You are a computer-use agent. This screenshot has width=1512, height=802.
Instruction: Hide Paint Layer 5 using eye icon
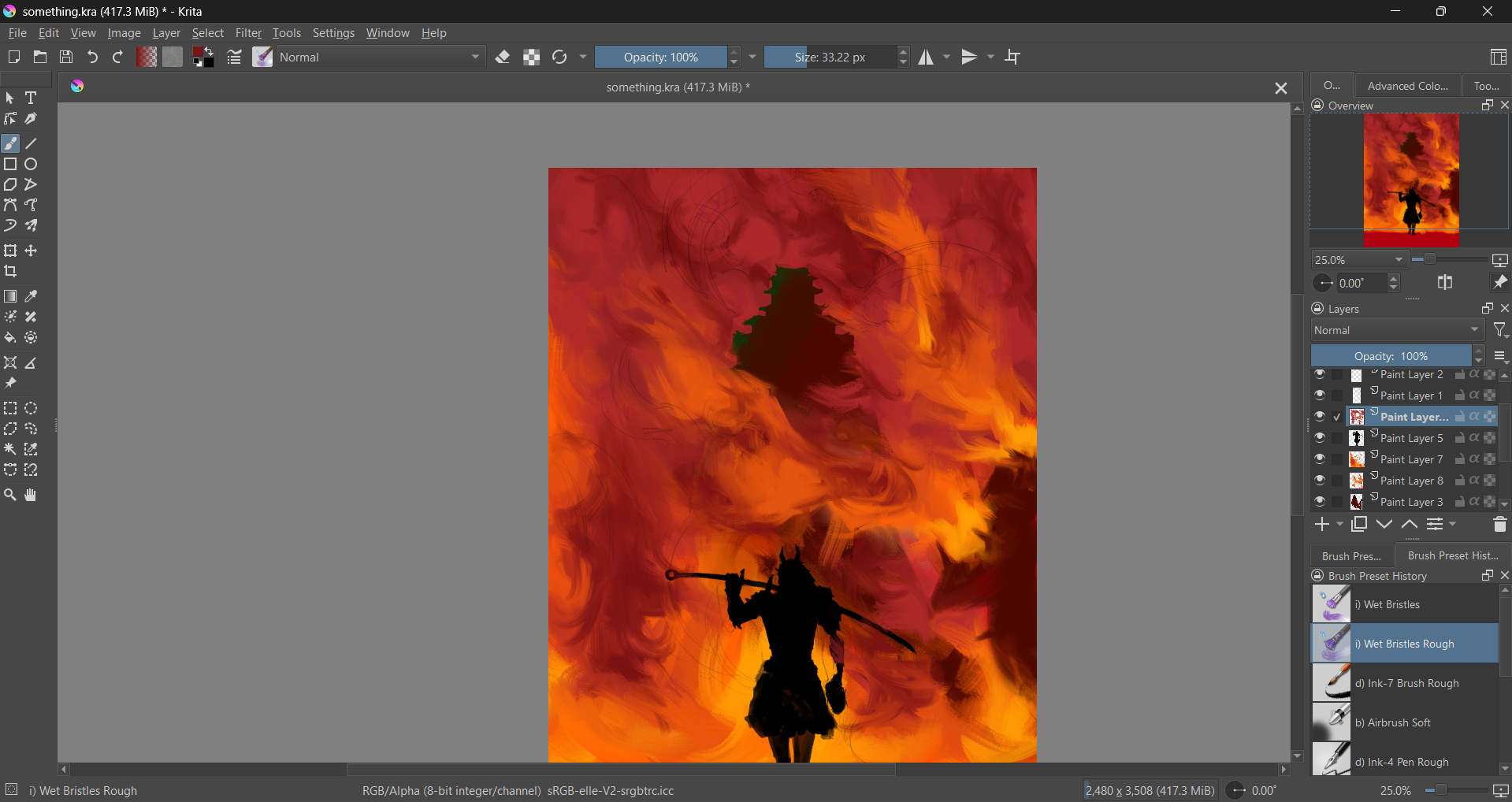(1320, 438)
